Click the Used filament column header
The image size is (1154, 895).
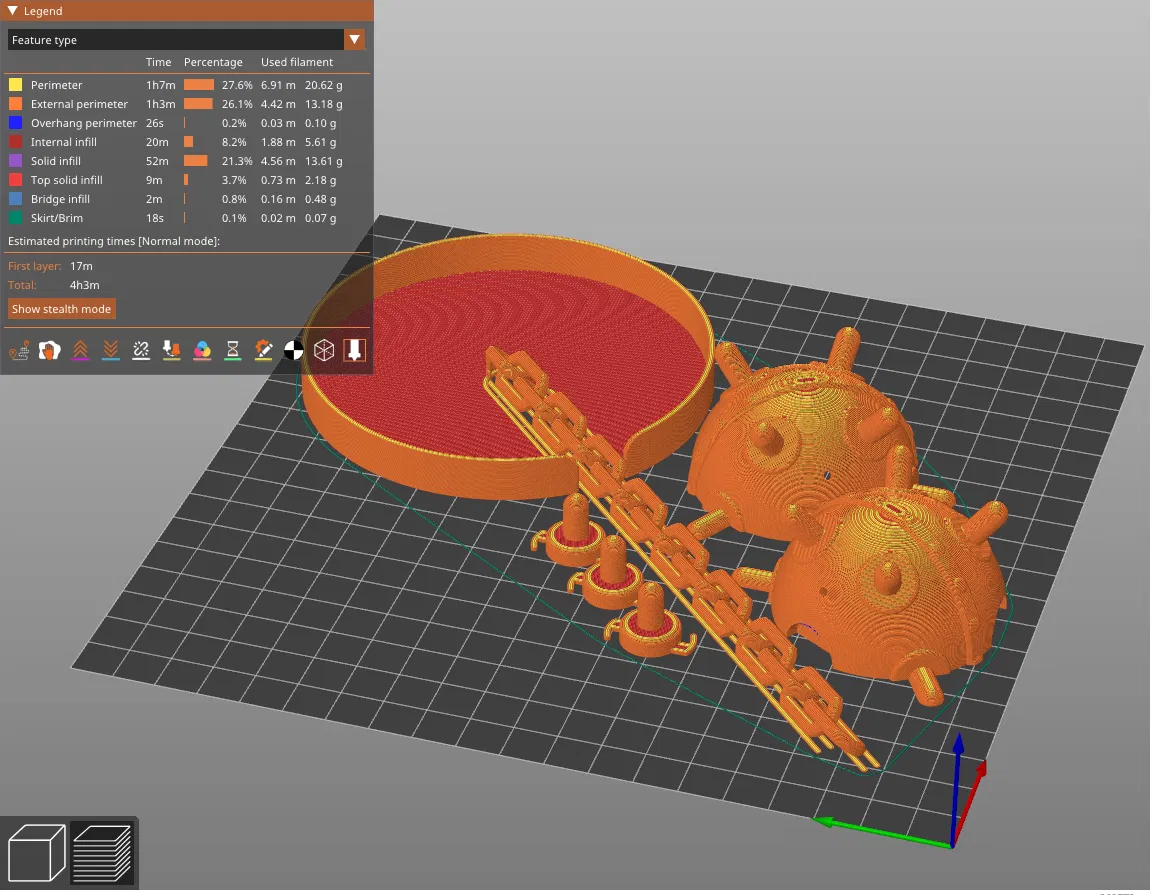click(297, 62)
